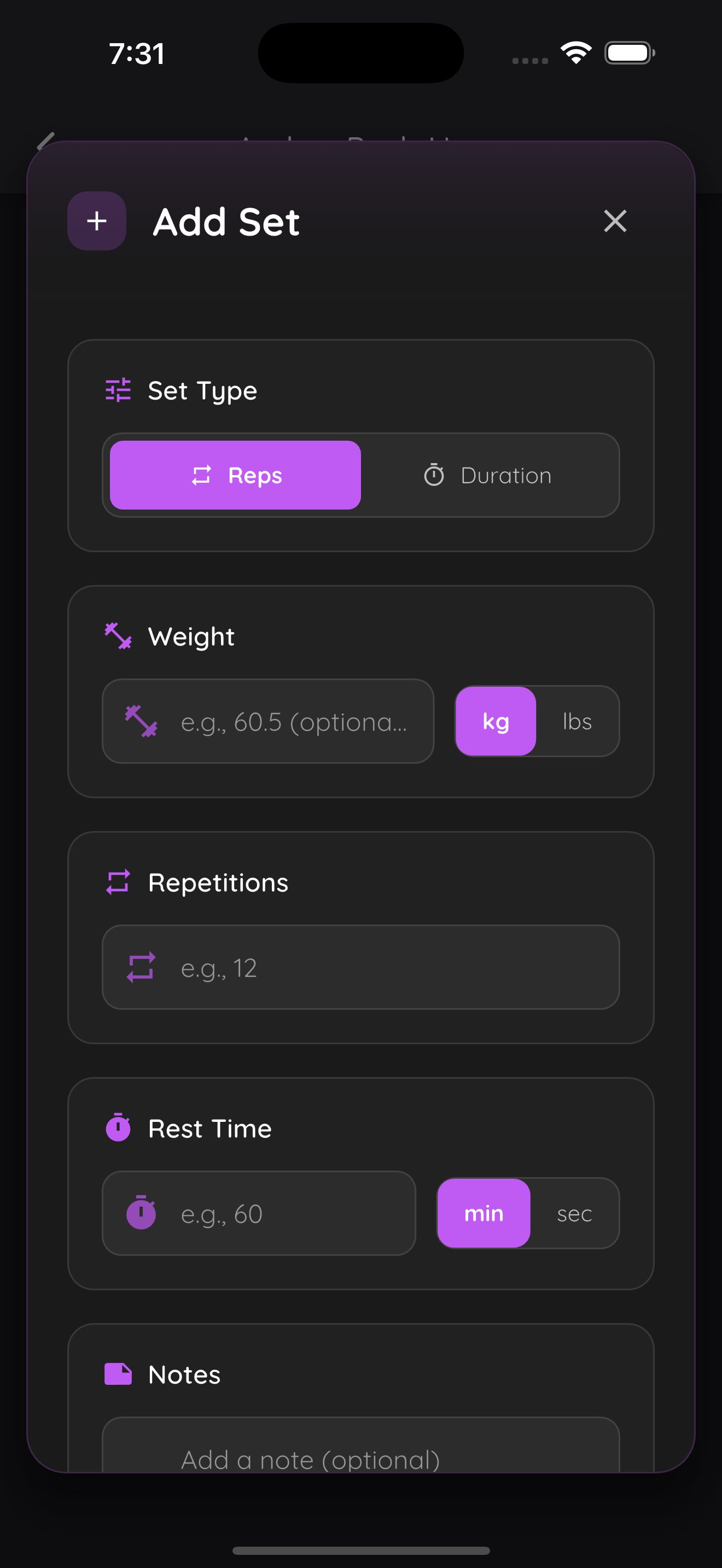Switch set type to Duration

pos(489,475)
